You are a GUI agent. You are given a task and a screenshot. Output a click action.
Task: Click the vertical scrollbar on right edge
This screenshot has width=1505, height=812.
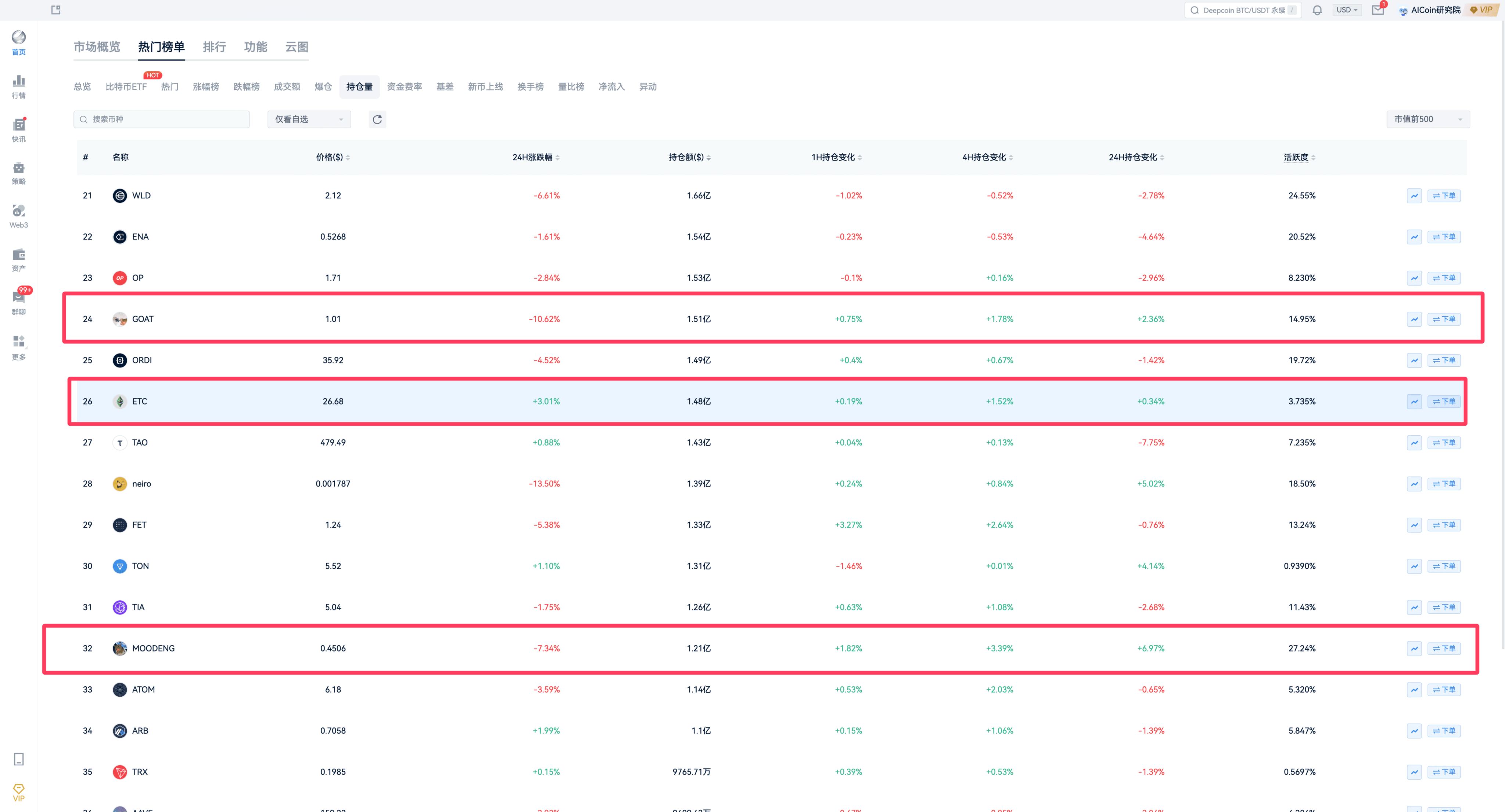tap(1502, 334)
